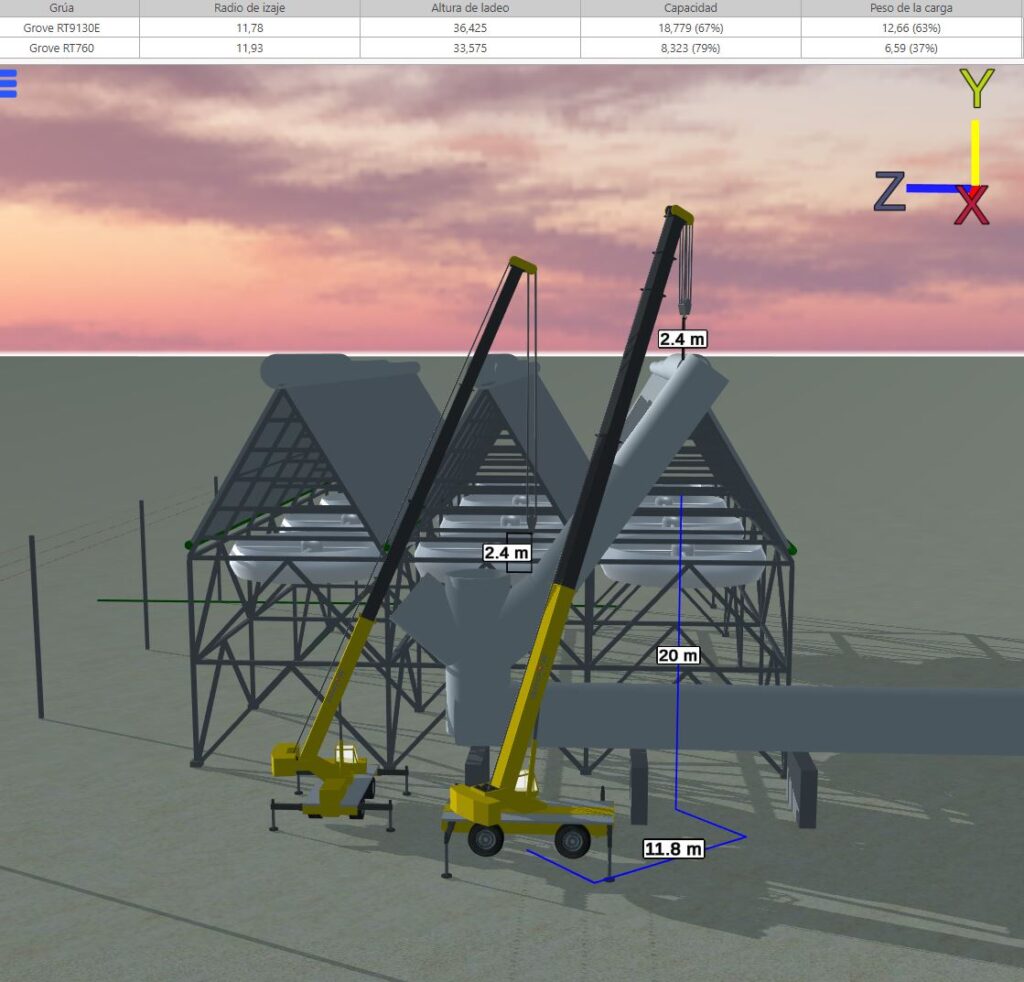Select the Grove RT9130E crane row
The image size is (1024, 982).
click(x=512, y=28)
